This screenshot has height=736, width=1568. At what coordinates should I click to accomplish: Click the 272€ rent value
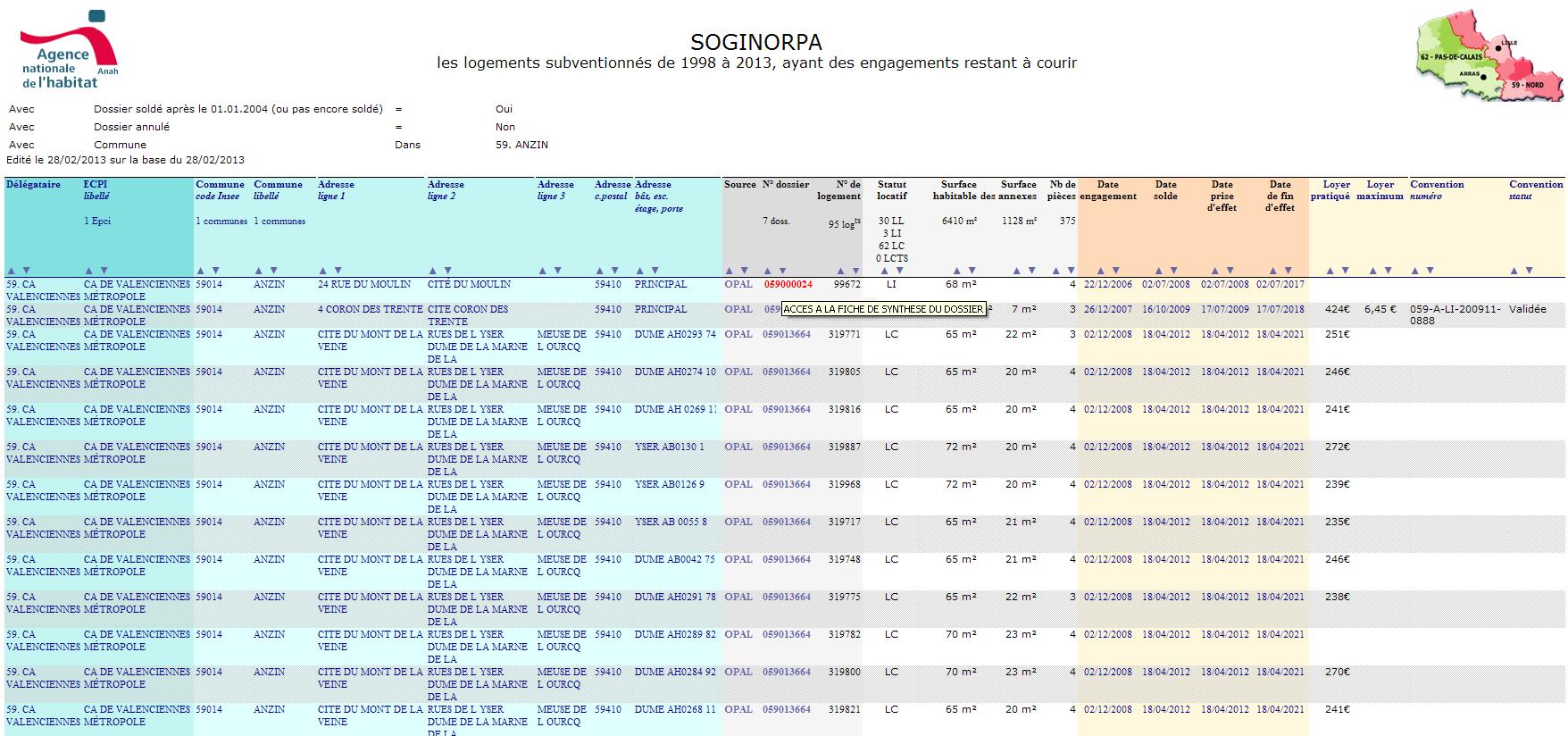point(1337,447)
